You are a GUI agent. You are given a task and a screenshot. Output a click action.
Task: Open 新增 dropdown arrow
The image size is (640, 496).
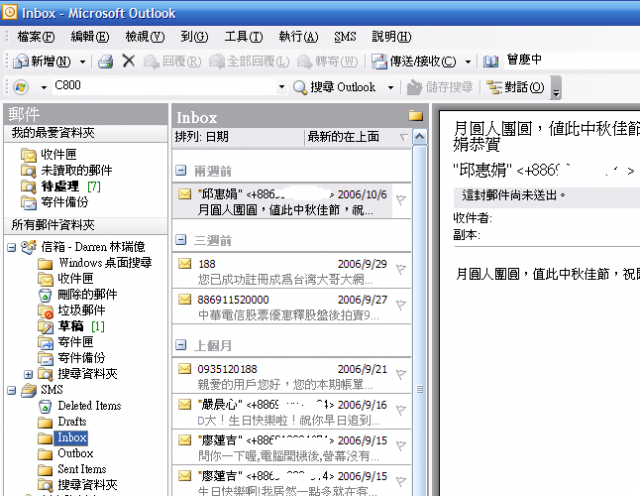coord(82,62)
